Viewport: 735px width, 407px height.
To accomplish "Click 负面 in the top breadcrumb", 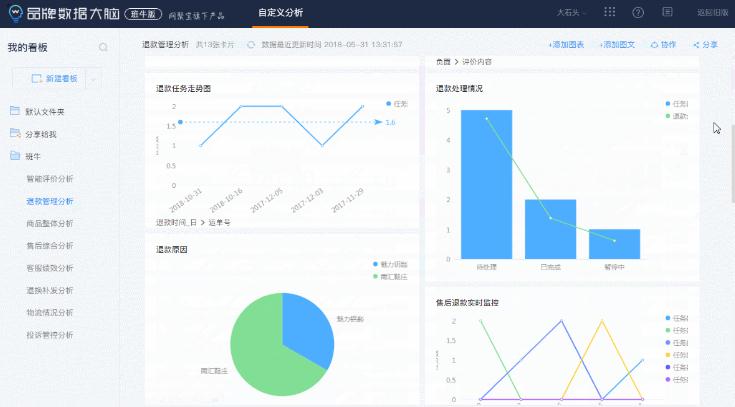I will (443, 61).
